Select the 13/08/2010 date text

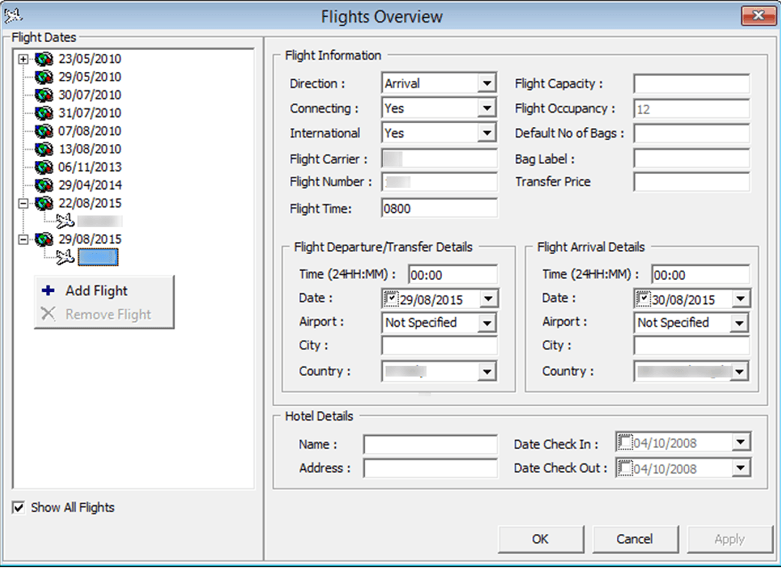90,149
